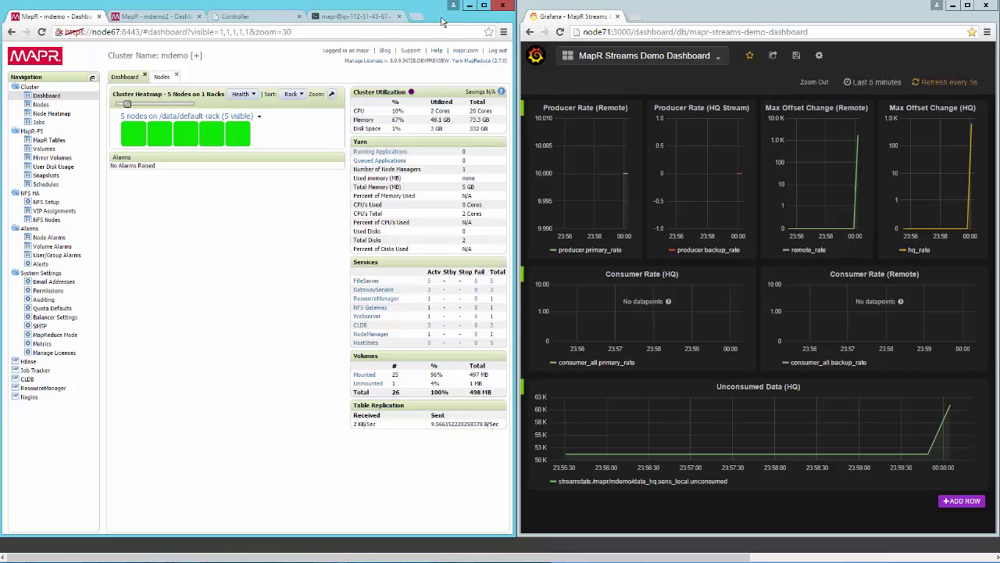Image resolution: width=1000 pixels, height=563 pixels.
Task: Open Manage Licenses under System Settings
Action: [x=54, y=353]
